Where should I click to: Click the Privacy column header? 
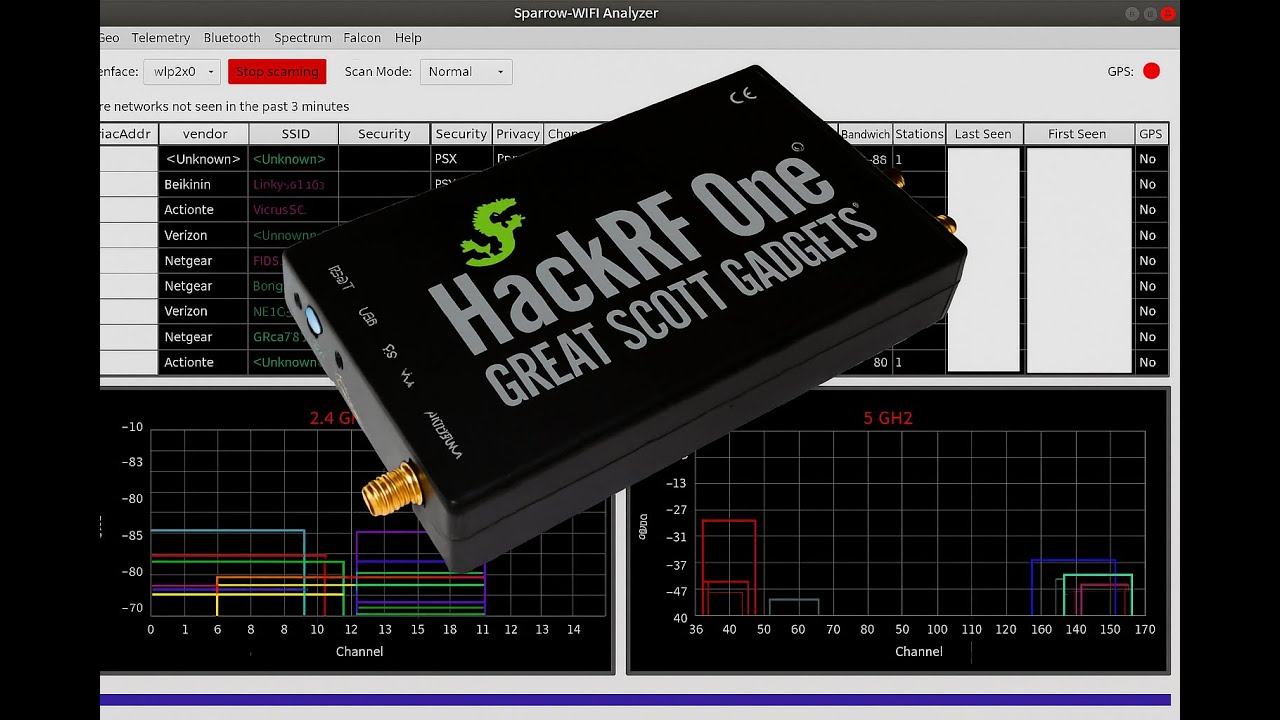pyautogui.click(x=518, y=134)
